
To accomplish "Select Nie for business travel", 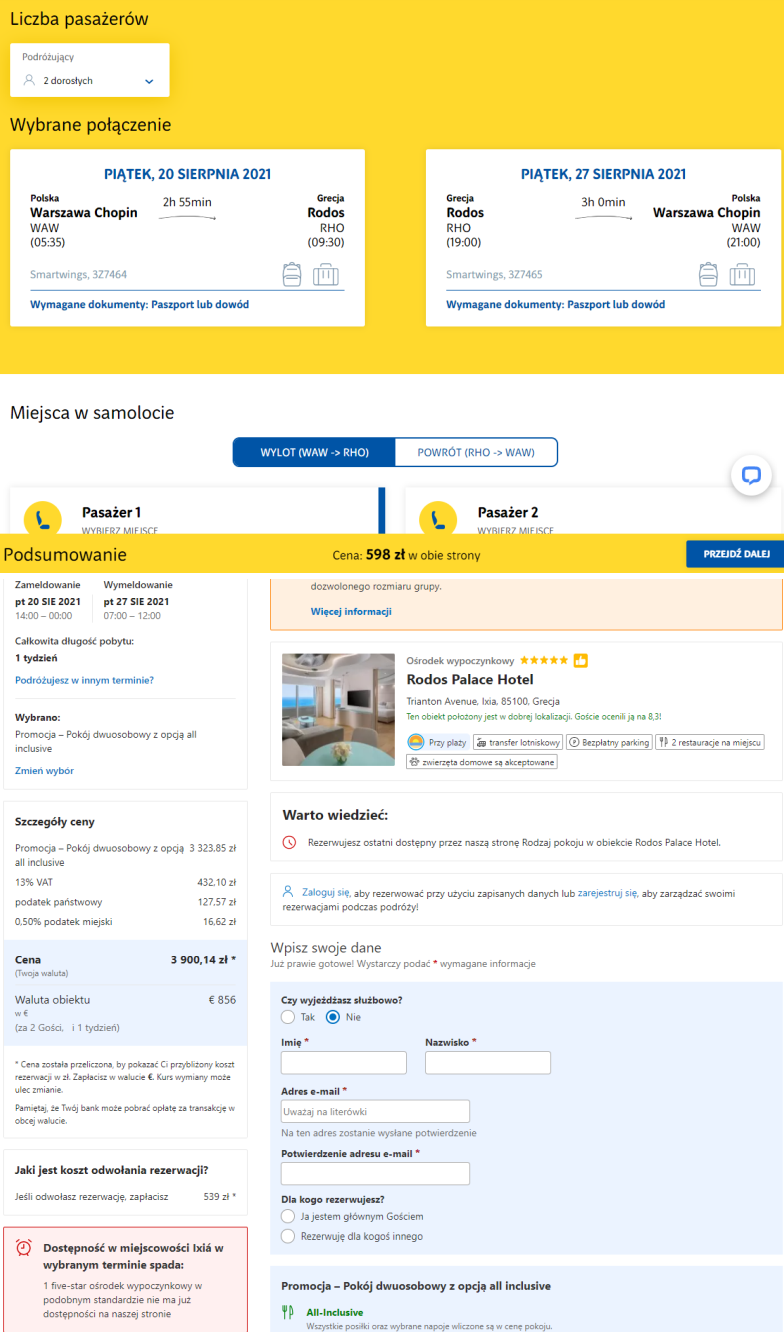I will [x=333, y=1017].
